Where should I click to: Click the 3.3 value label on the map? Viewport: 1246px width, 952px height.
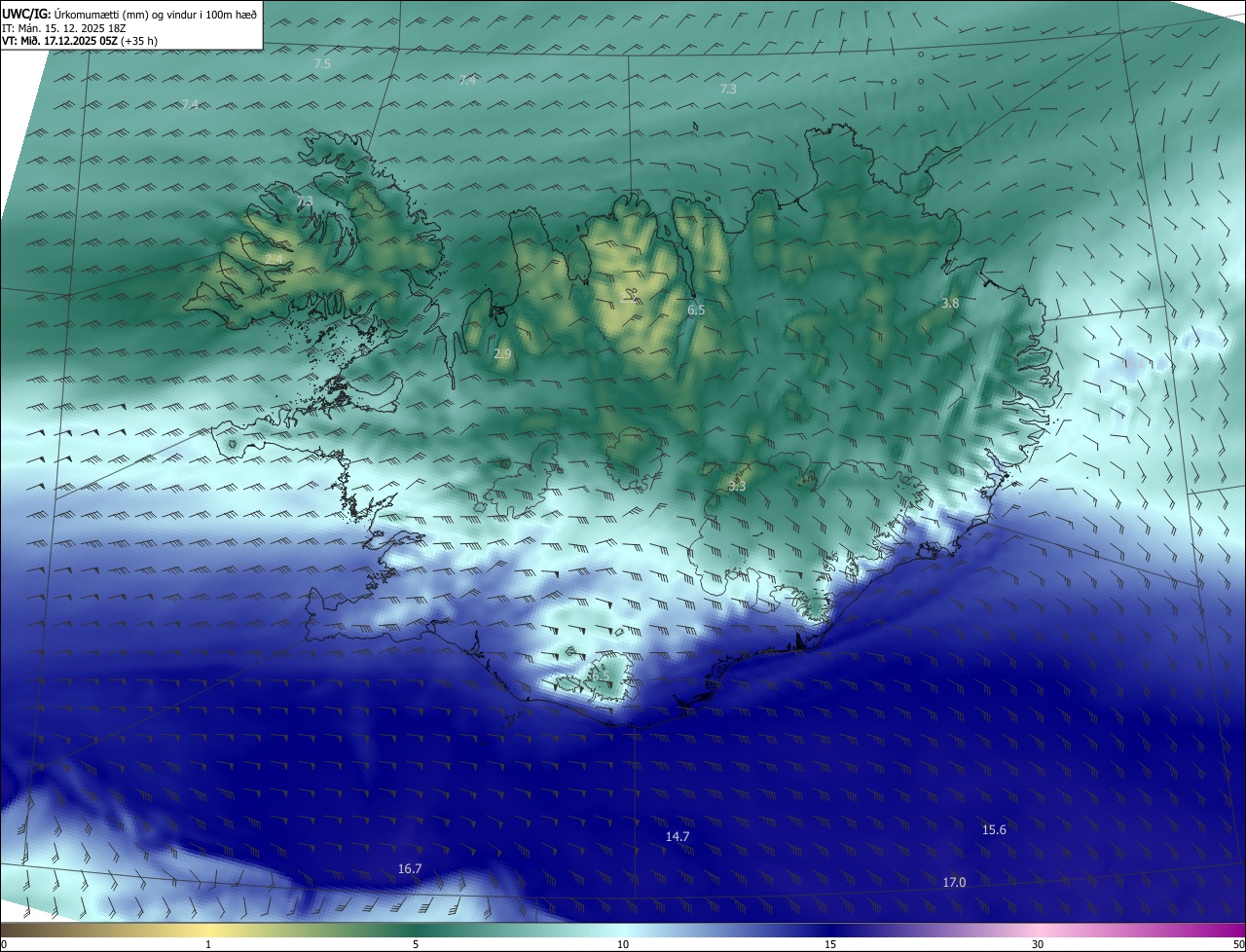[x=737, y=485]
